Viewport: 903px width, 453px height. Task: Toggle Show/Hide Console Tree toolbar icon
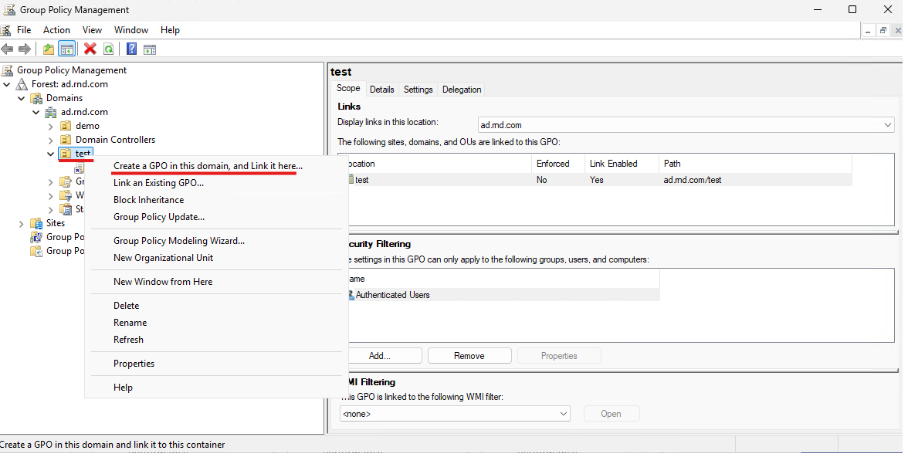[x=67, y=49]
